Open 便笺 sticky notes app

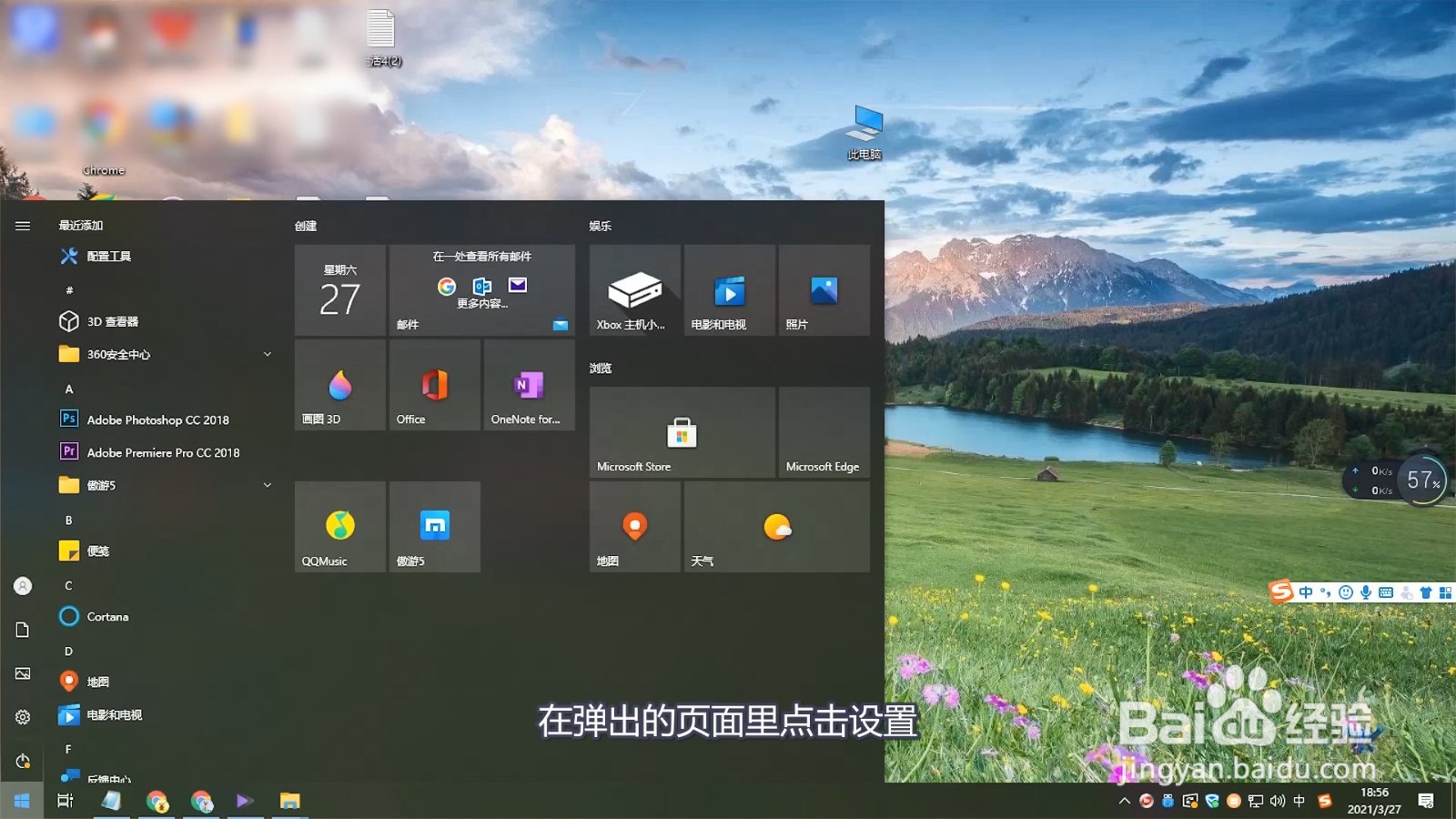click(166, 551)
